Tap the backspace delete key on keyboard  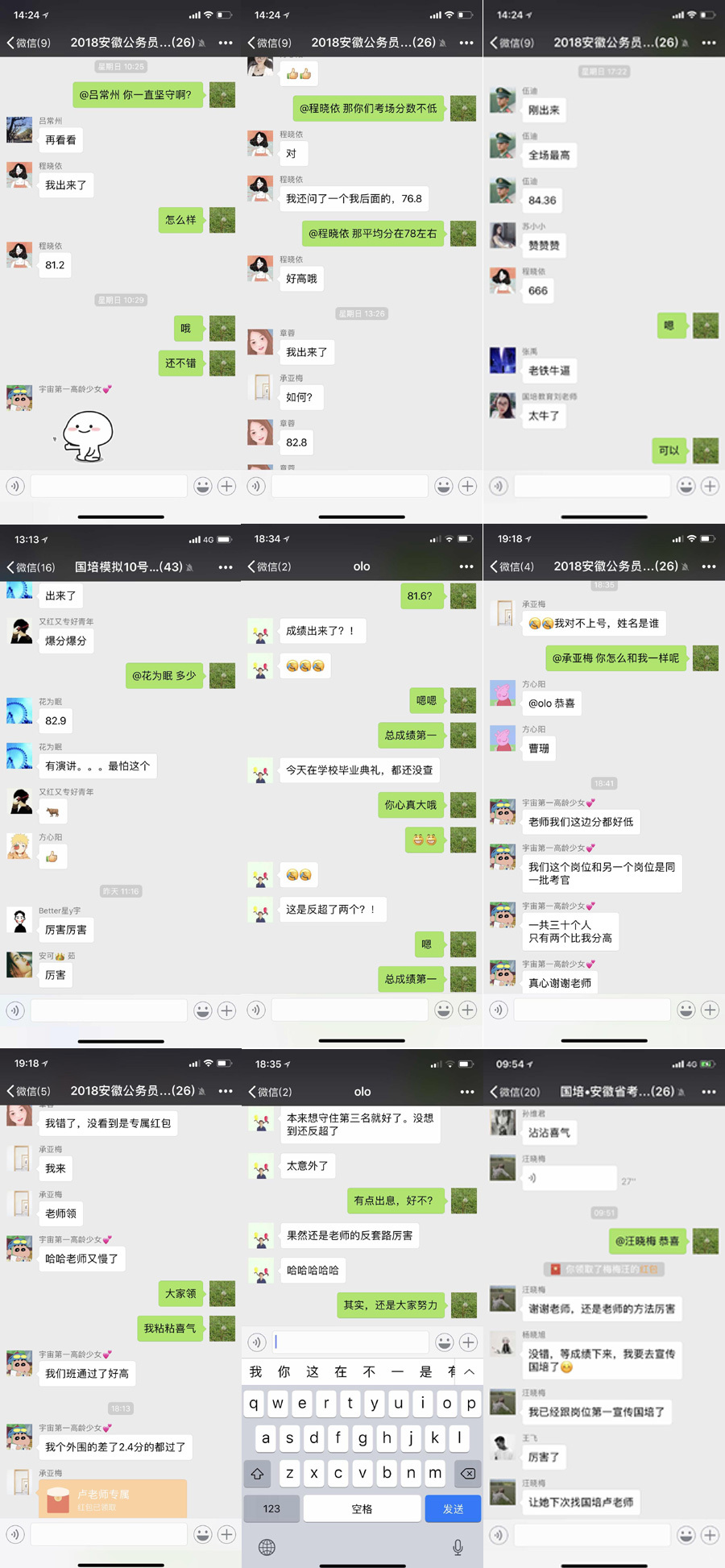[x=467, y=1473]
